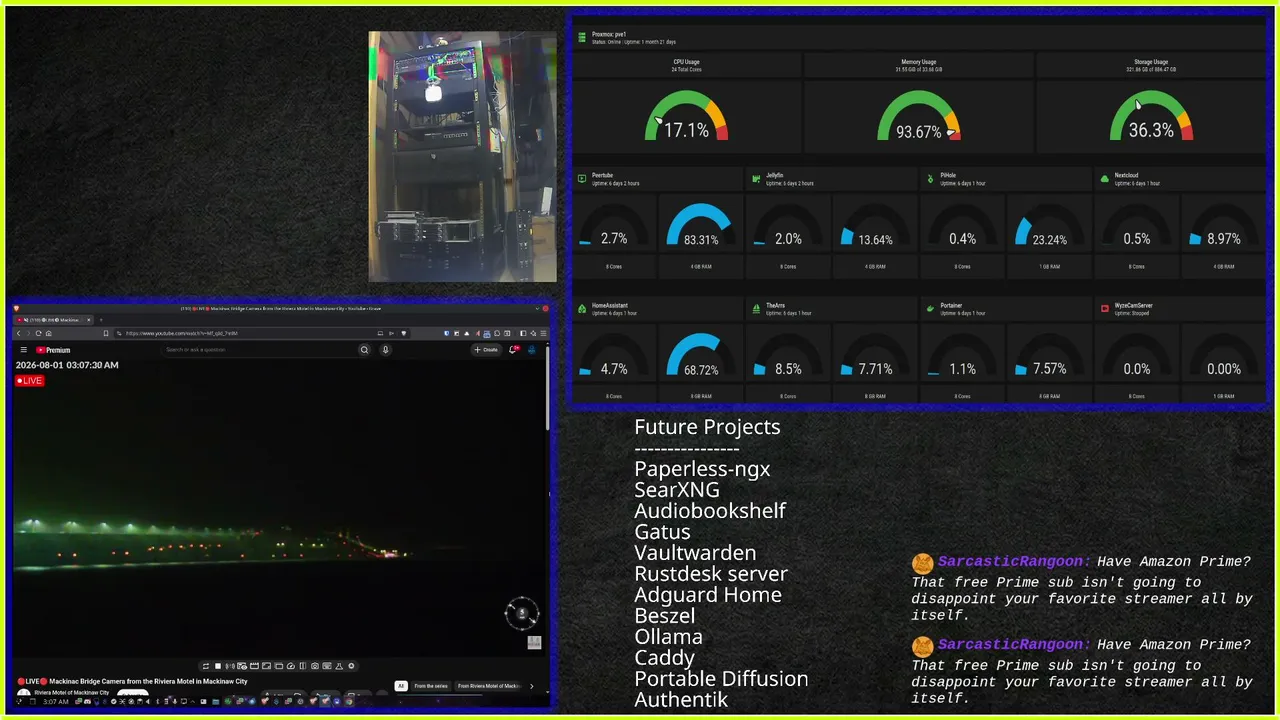The width and height of the screenshot is (1280, 720).
Task: Open the Brave browser main menu
Action: tap(545, 333)
